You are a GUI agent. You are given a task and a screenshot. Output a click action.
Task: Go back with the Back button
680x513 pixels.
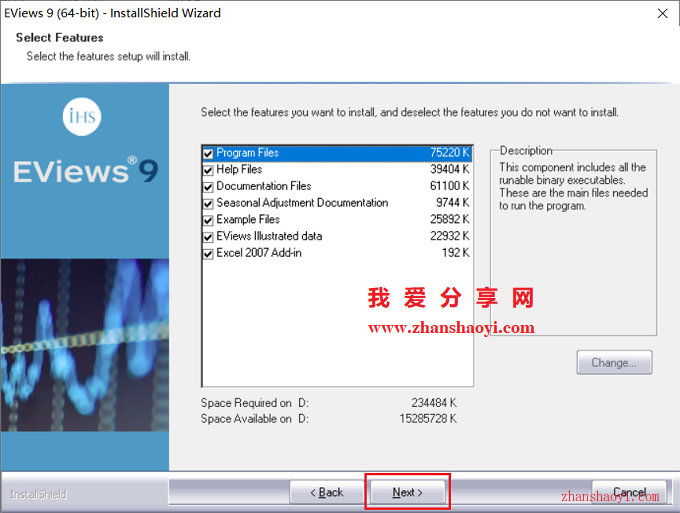click(x=327, y=492)
